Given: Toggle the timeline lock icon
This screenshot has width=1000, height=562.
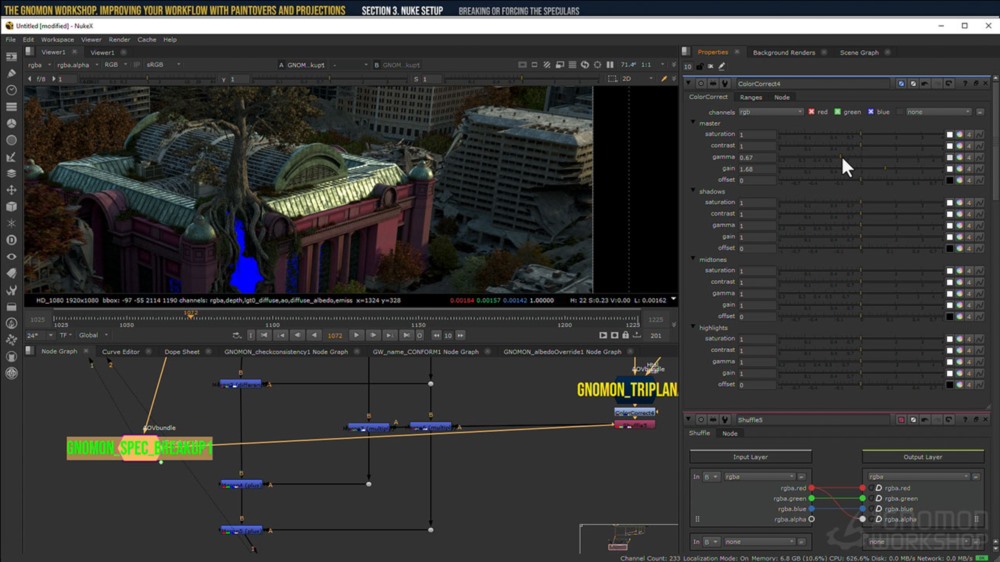Looking at the screenshot, I should (x=625, y=335).
